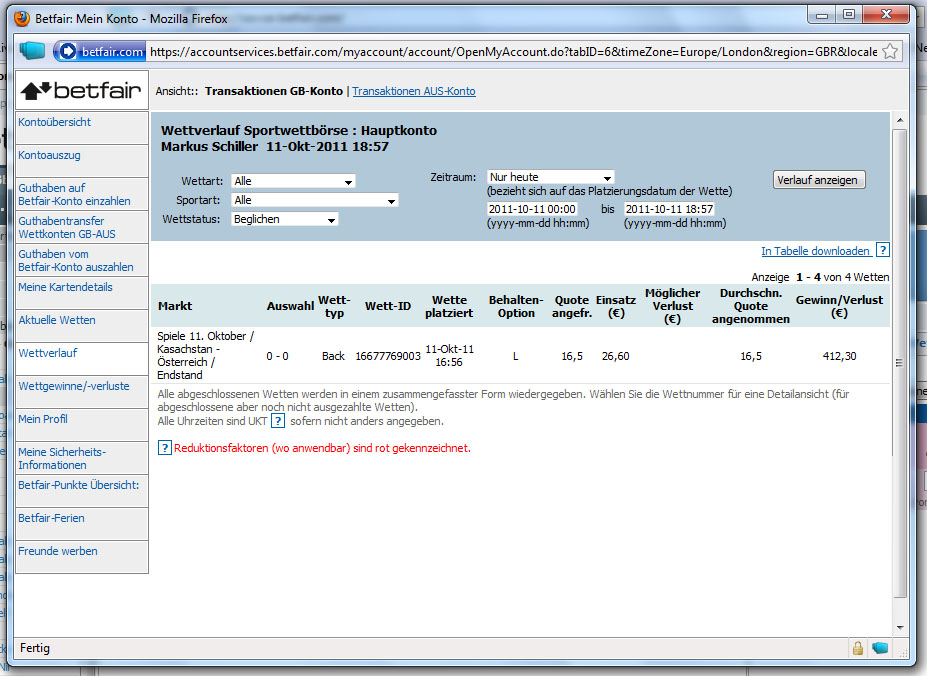Click the Verlauf anzeigen button
Image resolution: width=927 pixels, height=676 pixels.
[819, 180]
